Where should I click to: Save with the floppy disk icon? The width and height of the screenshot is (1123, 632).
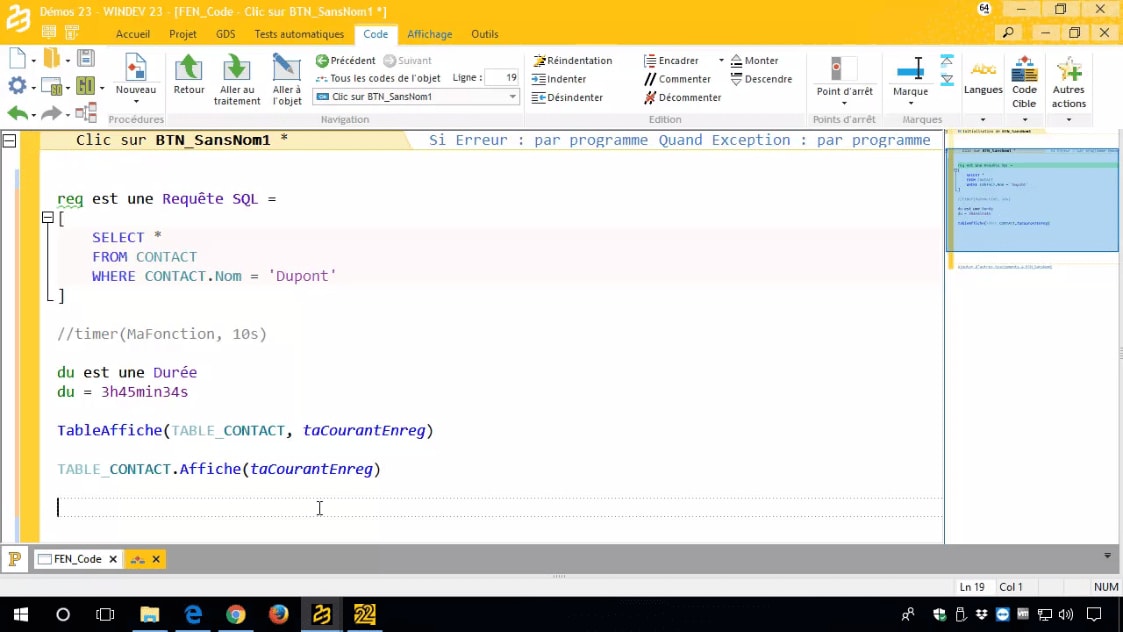[86, 58]
